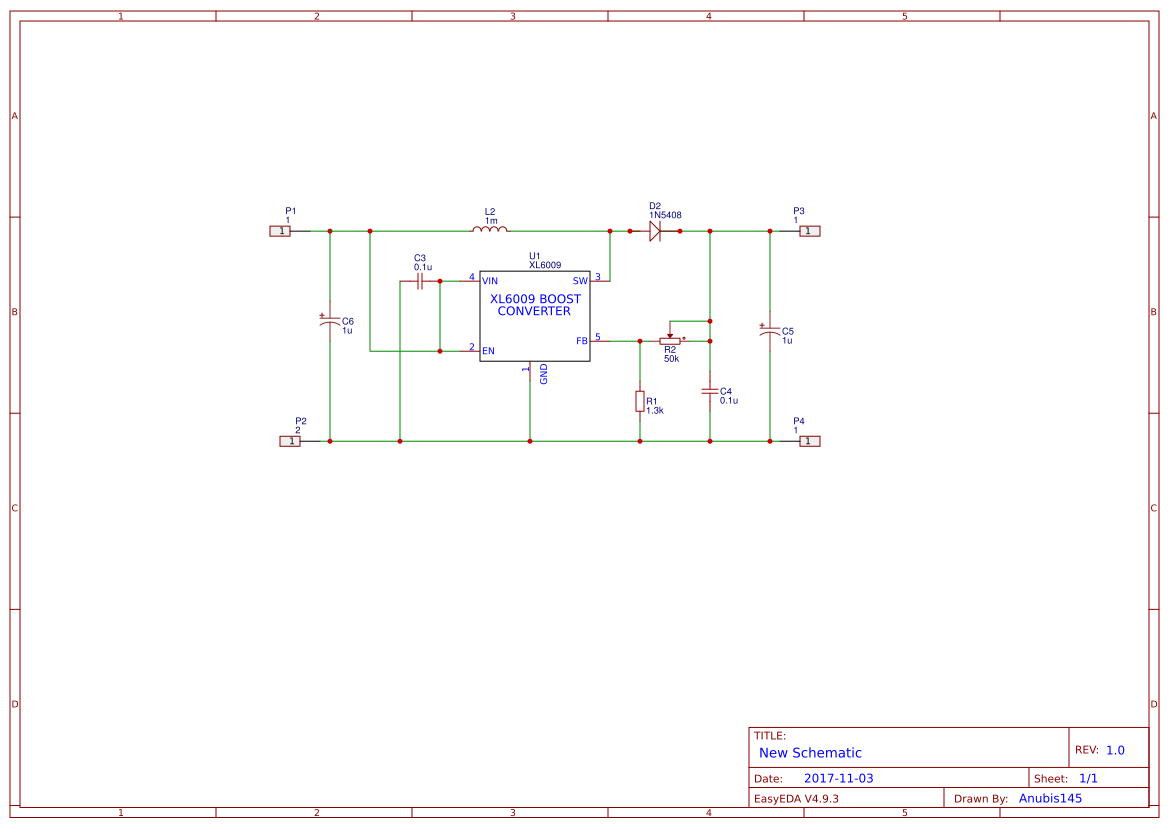Select capacitor C3 symbol
1169x828 pixels.
coord(420,281)
